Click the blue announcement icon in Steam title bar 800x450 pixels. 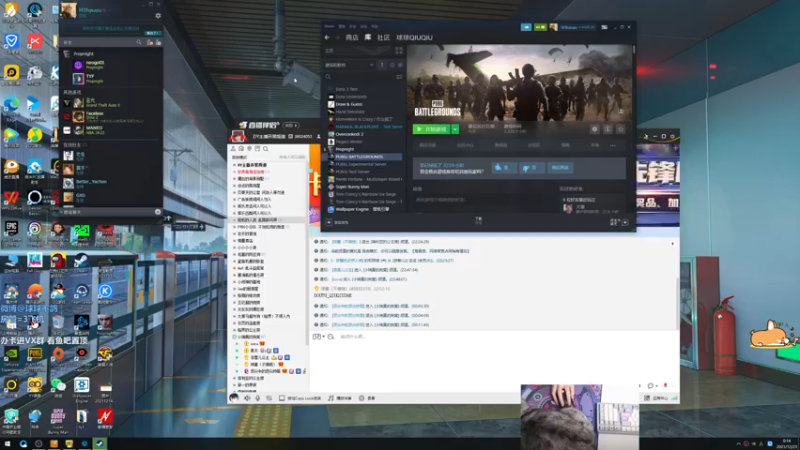[x=526, y=27]
